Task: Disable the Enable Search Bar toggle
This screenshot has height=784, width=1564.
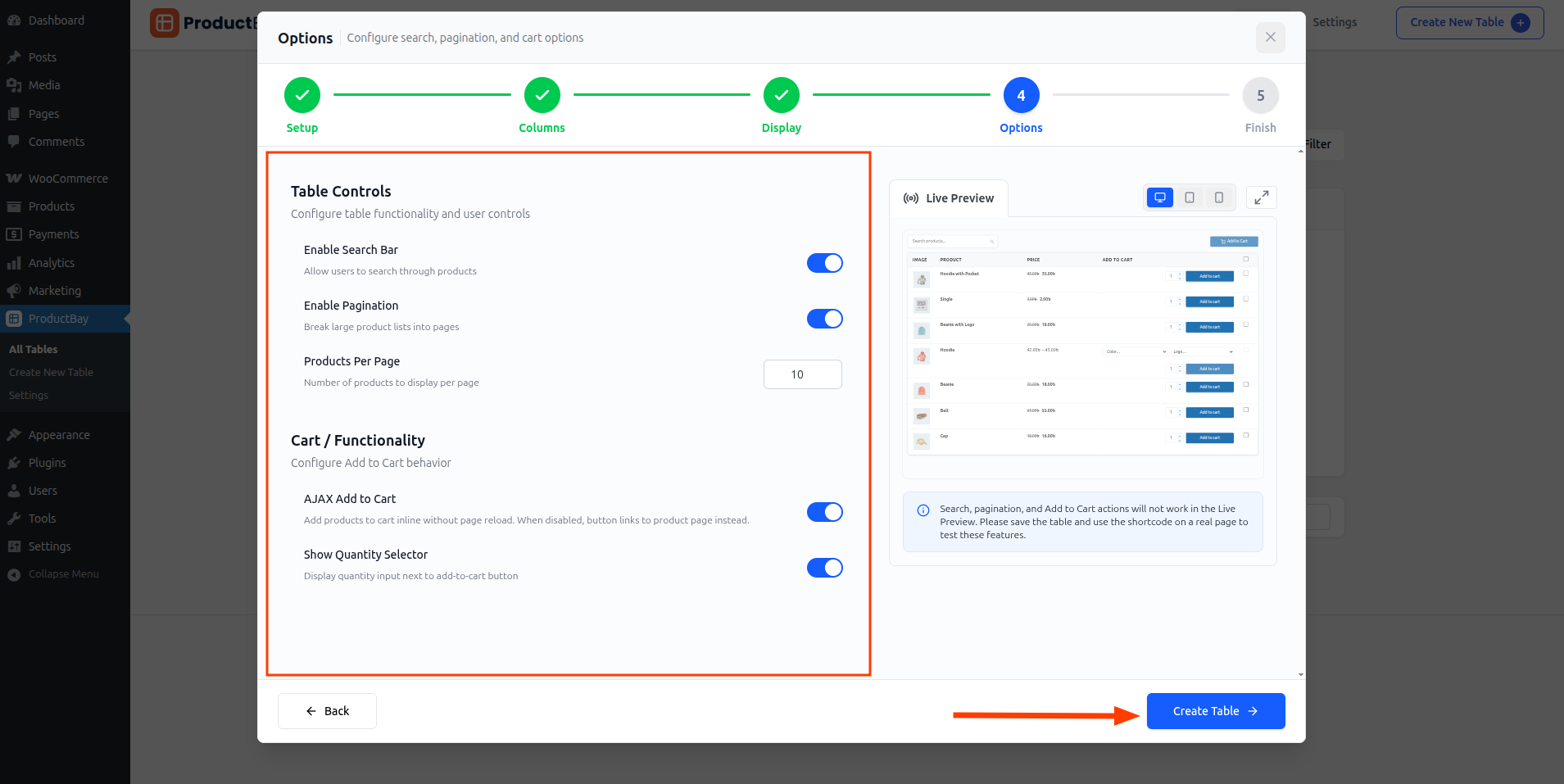Action: coord(824,263)
